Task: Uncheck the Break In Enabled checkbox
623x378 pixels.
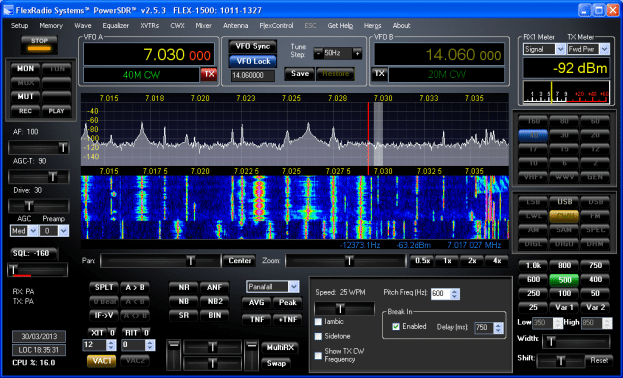Action: click(x=396, y=327)
